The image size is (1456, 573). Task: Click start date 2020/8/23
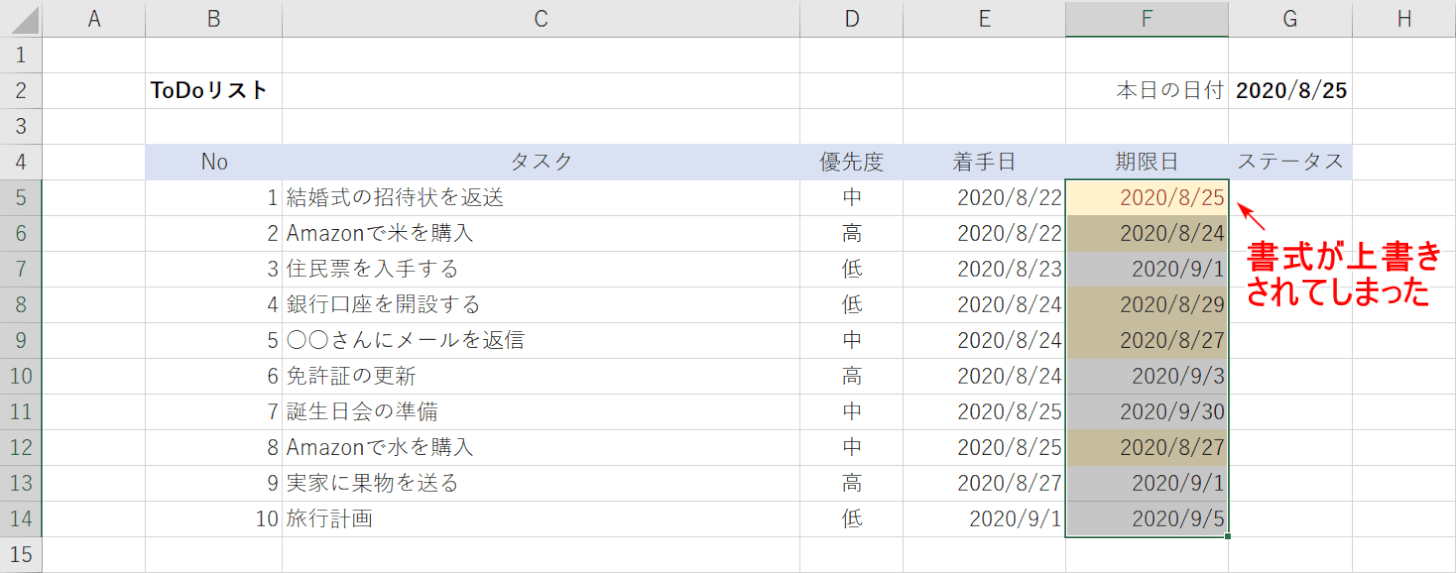point(985,270)
